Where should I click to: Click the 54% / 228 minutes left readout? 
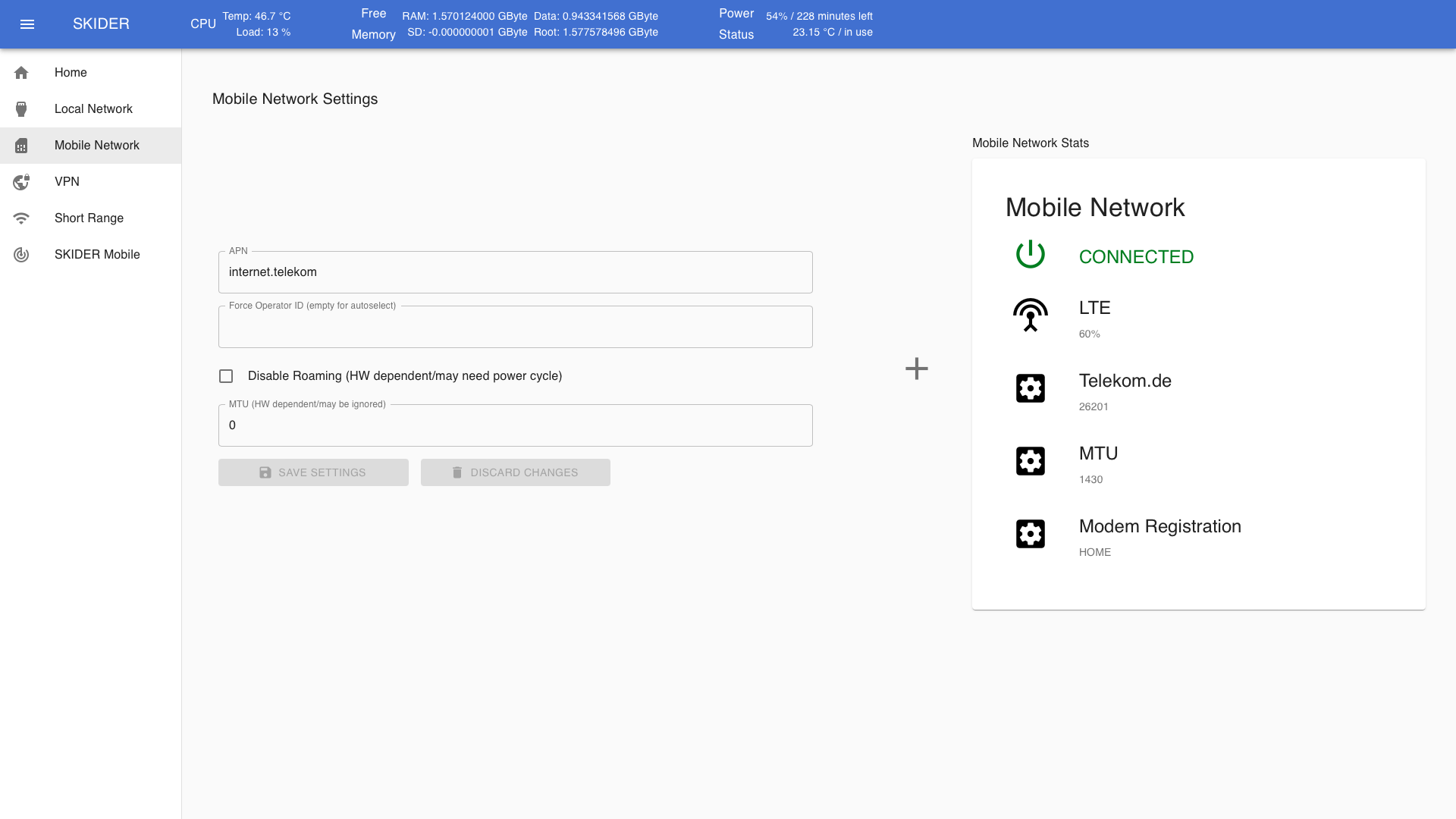[819, 16]
